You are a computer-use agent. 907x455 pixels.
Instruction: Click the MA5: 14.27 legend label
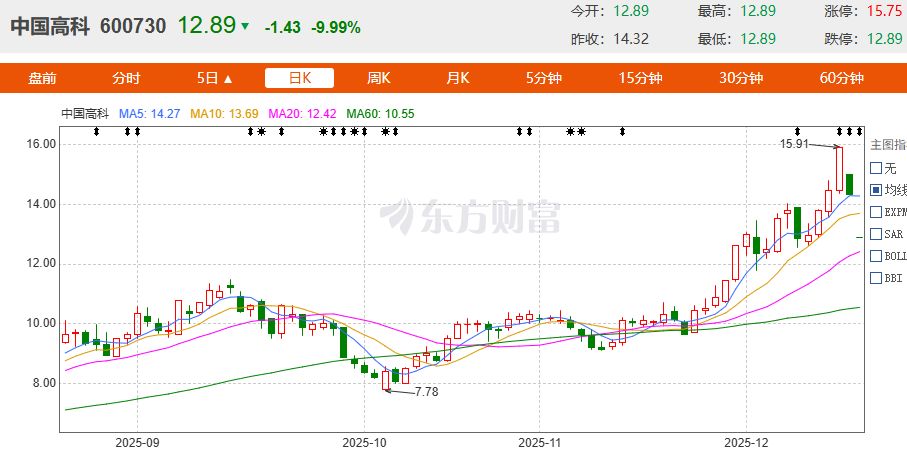tap(150, 114)
